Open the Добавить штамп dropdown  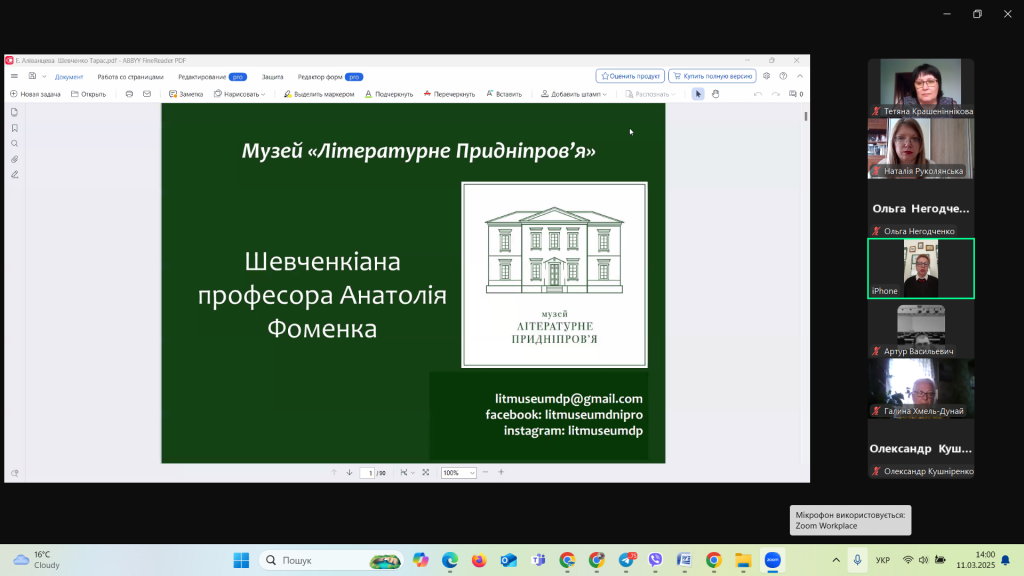pos(574,94)
